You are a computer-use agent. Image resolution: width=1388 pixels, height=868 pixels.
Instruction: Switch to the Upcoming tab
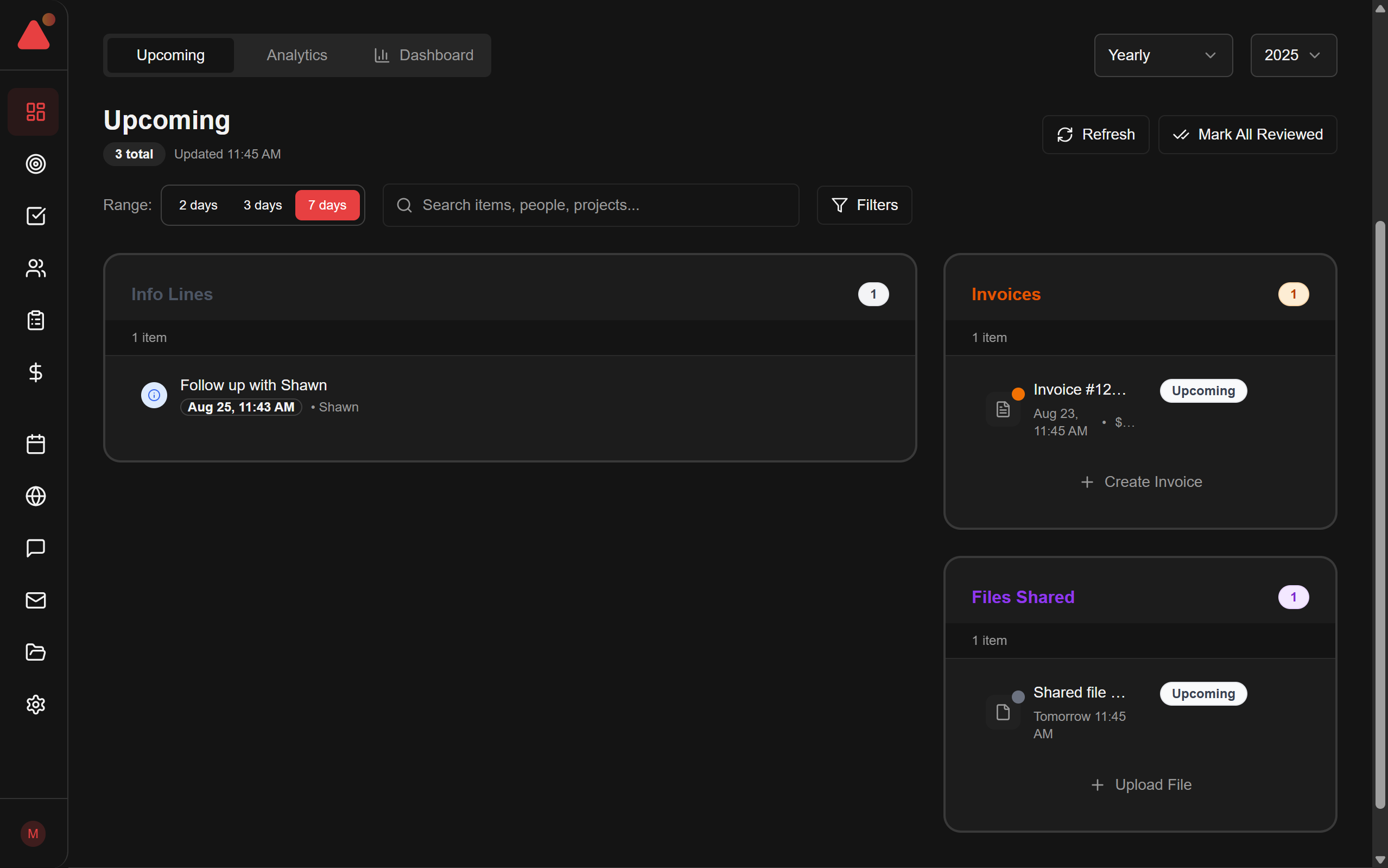[170, 55]
